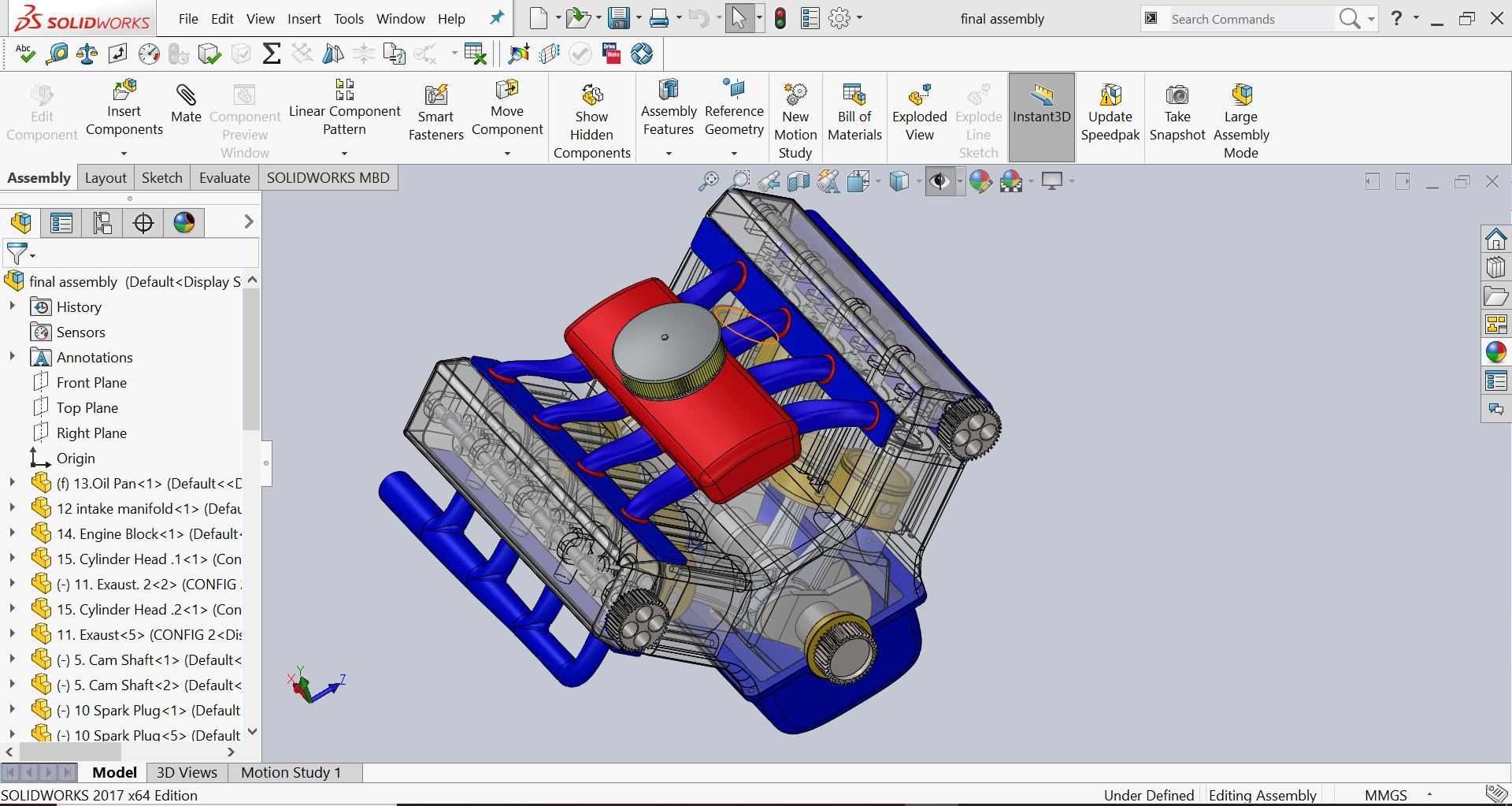The image size is (1512, 806).
Task: Expand 14. Engine Block component
Action: pos(12,533)
